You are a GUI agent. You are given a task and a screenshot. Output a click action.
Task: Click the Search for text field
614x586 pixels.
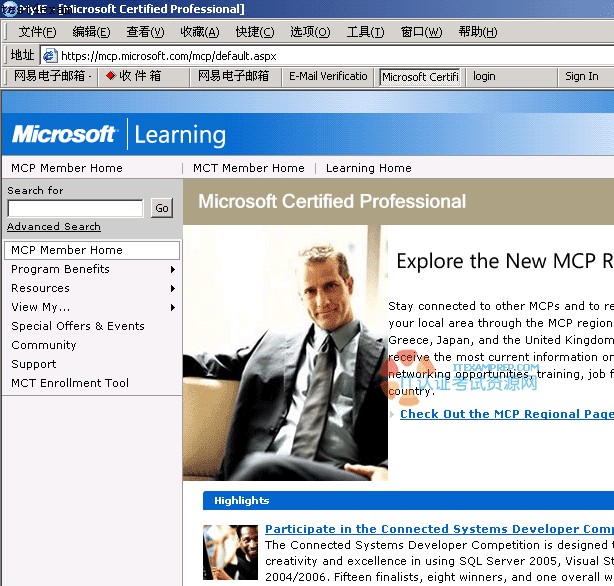[75, 208]
